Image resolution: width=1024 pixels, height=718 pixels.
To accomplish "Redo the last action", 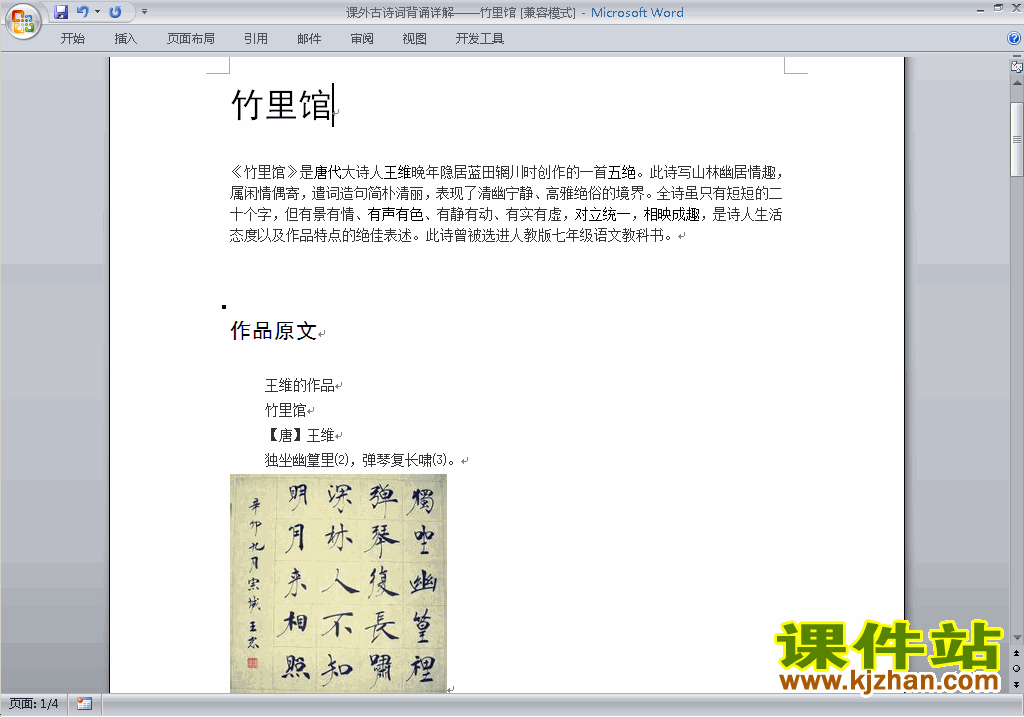I will coord(116,12).
